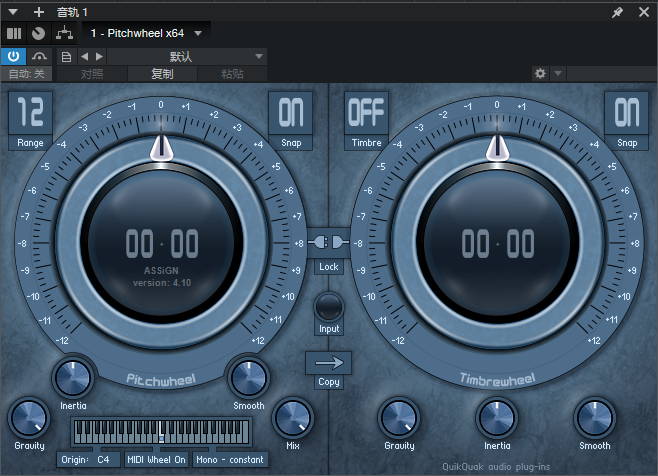Click the Origin C4 field

click(88, 460)
